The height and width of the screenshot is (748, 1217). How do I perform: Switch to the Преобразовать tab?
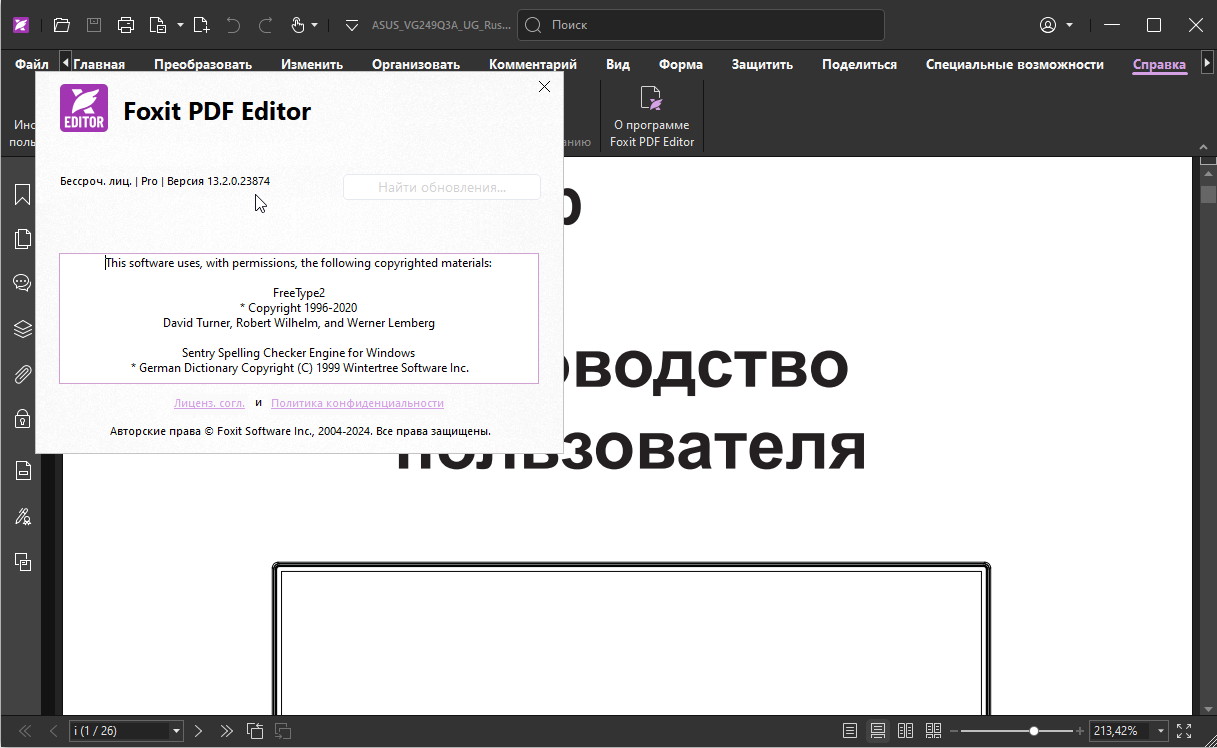point(203,64)
